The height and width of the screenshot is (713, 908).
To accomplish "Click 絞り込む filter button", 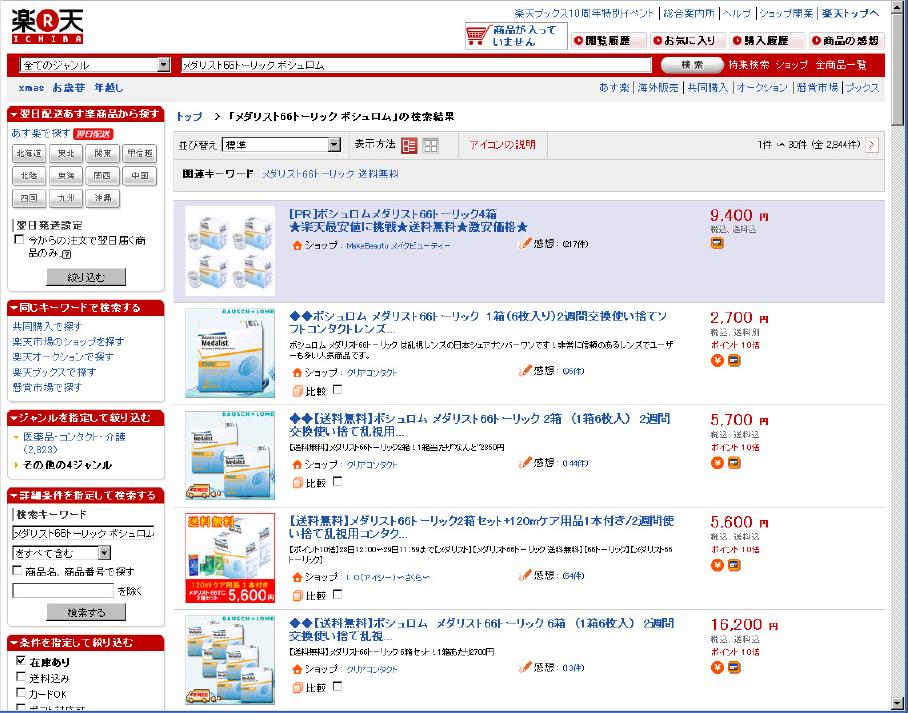I will tap(86, 277).
